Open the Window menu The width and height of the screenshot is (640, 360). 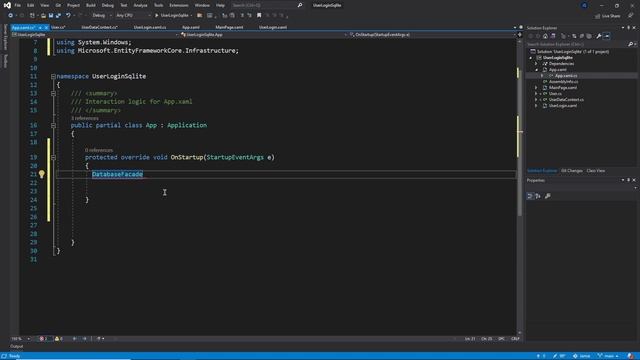[202, 5]
